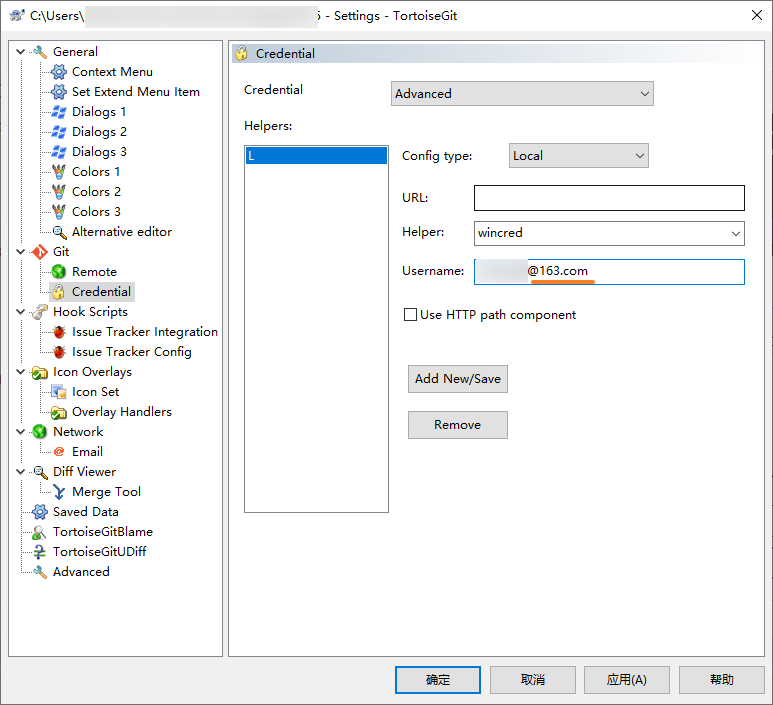Click the Issue Tracker Config bug icon

59,352
